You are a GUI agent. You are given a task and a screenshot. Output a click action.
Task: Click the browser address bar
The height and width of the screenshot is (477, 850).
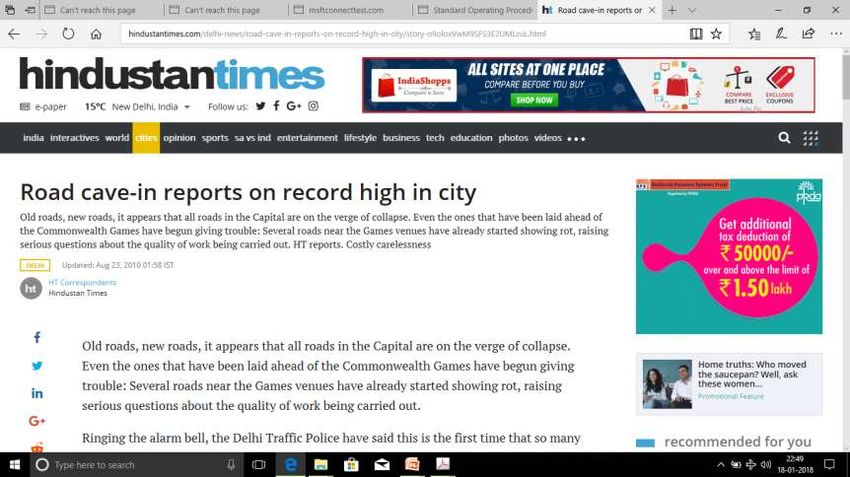click(401, 34)
